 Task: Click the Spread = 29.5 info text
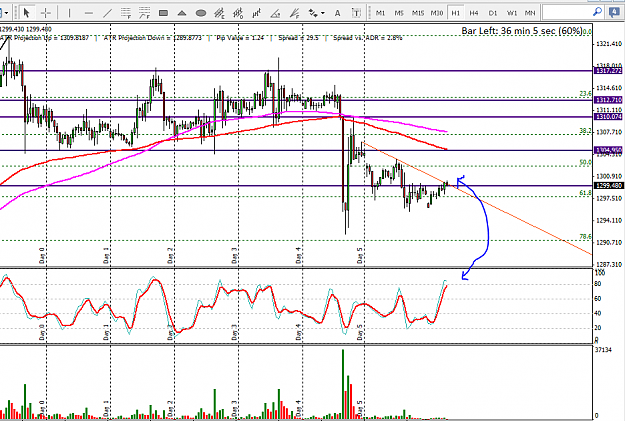(298, 38)
